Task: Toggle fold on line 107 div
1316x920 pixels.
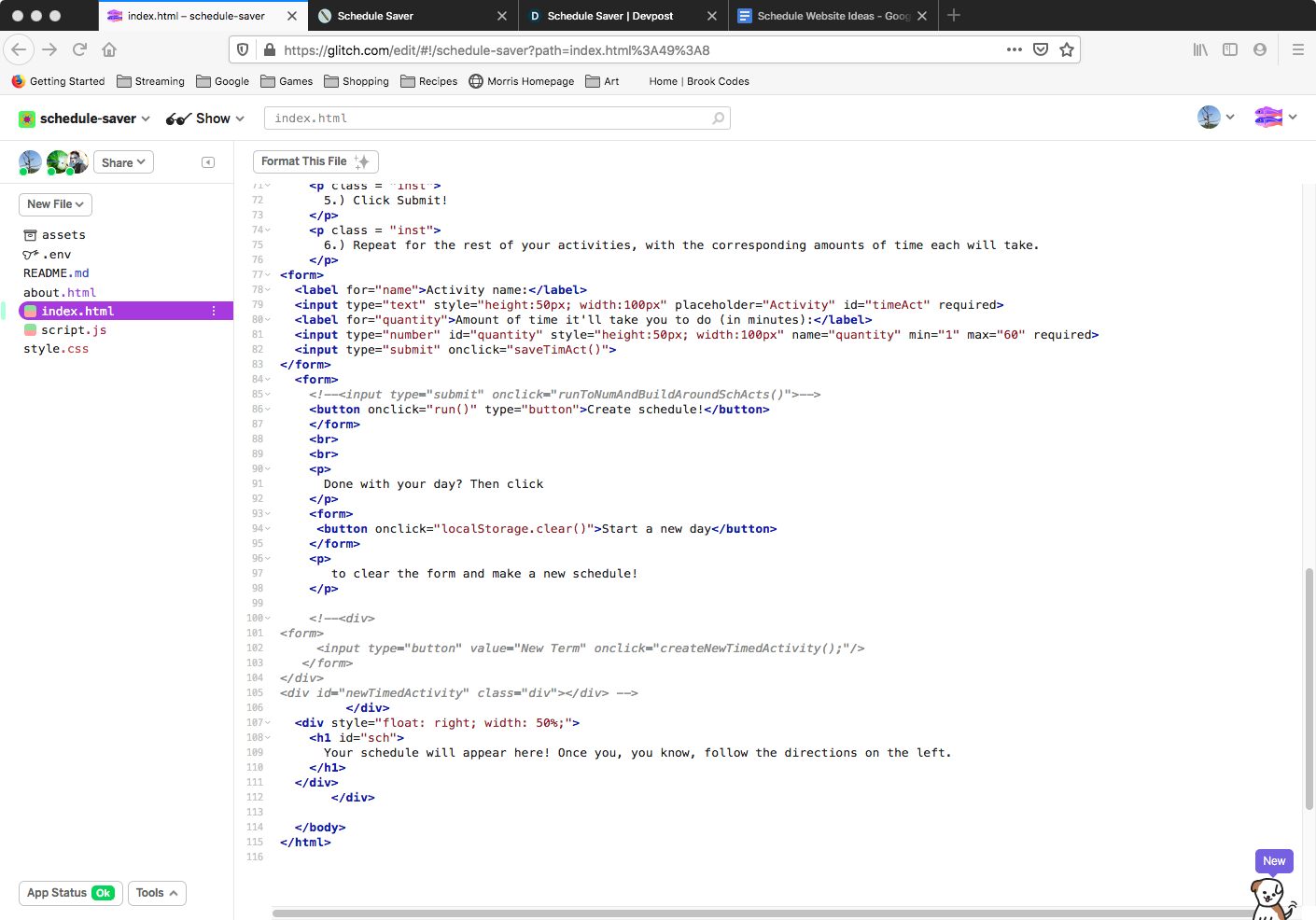Action: point(268,723)
